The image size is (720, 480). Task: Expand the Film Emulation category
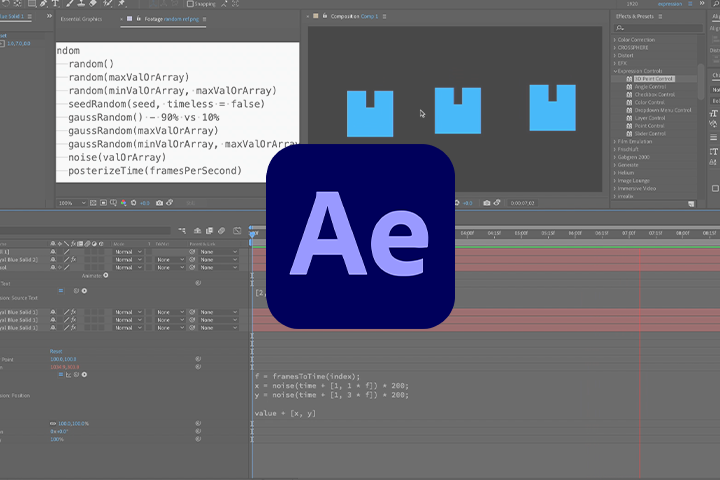coord(615,141)
